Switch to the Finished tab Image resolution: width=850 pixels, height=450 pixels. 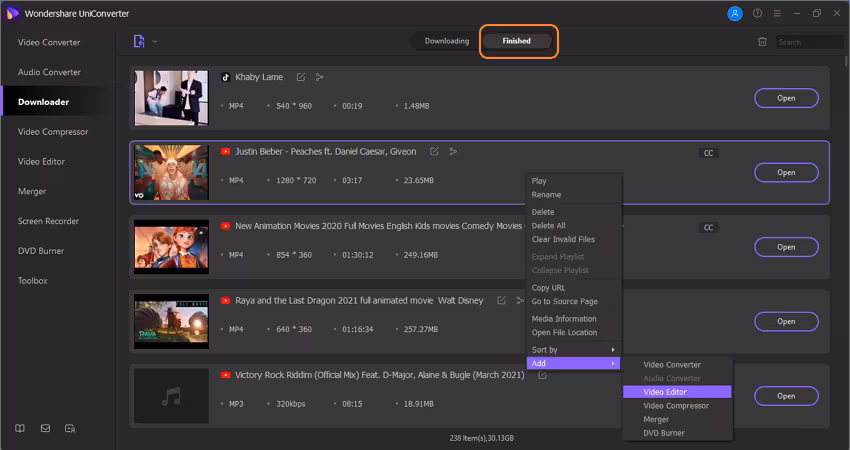517,41
